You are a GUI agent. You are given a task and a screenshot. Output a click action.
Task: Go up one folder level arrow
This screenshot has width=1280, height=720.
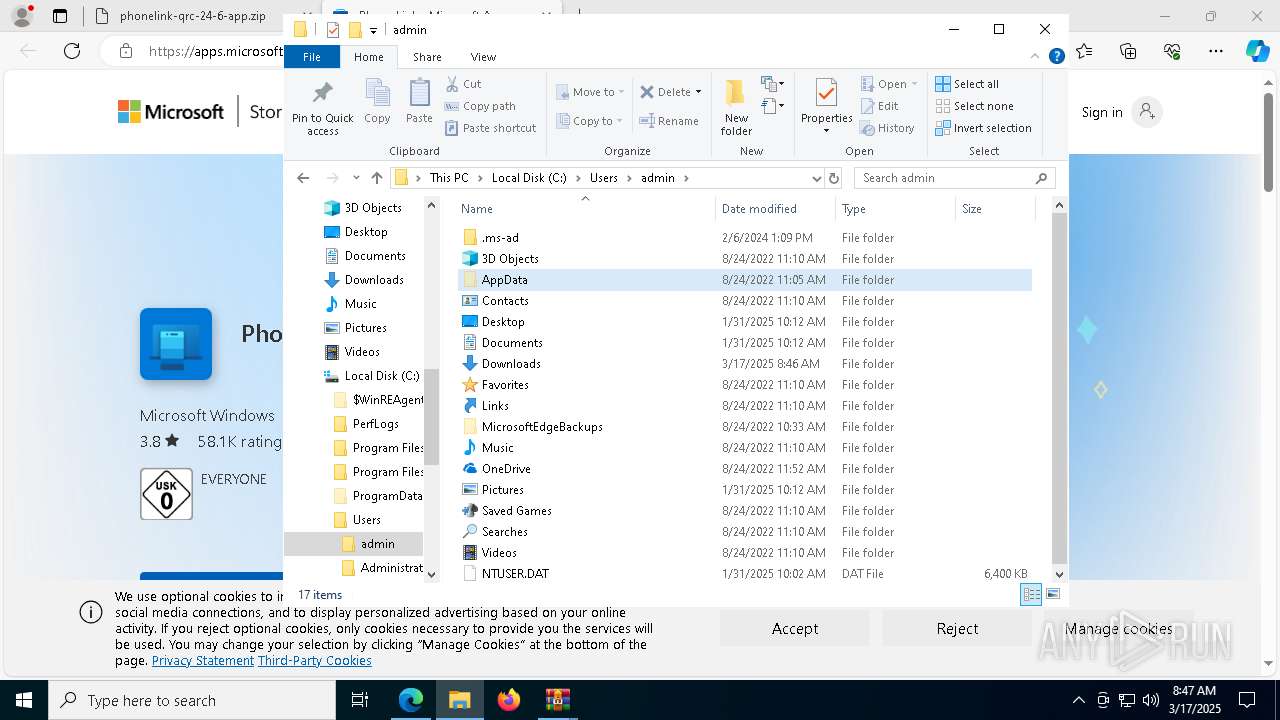click(376, 178)
